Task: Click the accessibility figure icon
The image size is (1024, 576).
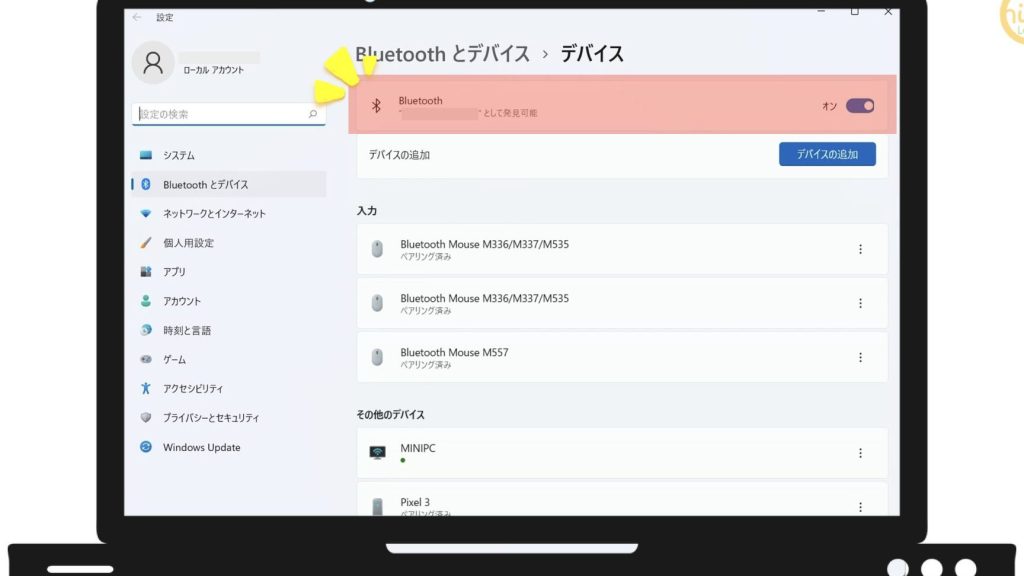Action: click(146, 389)
